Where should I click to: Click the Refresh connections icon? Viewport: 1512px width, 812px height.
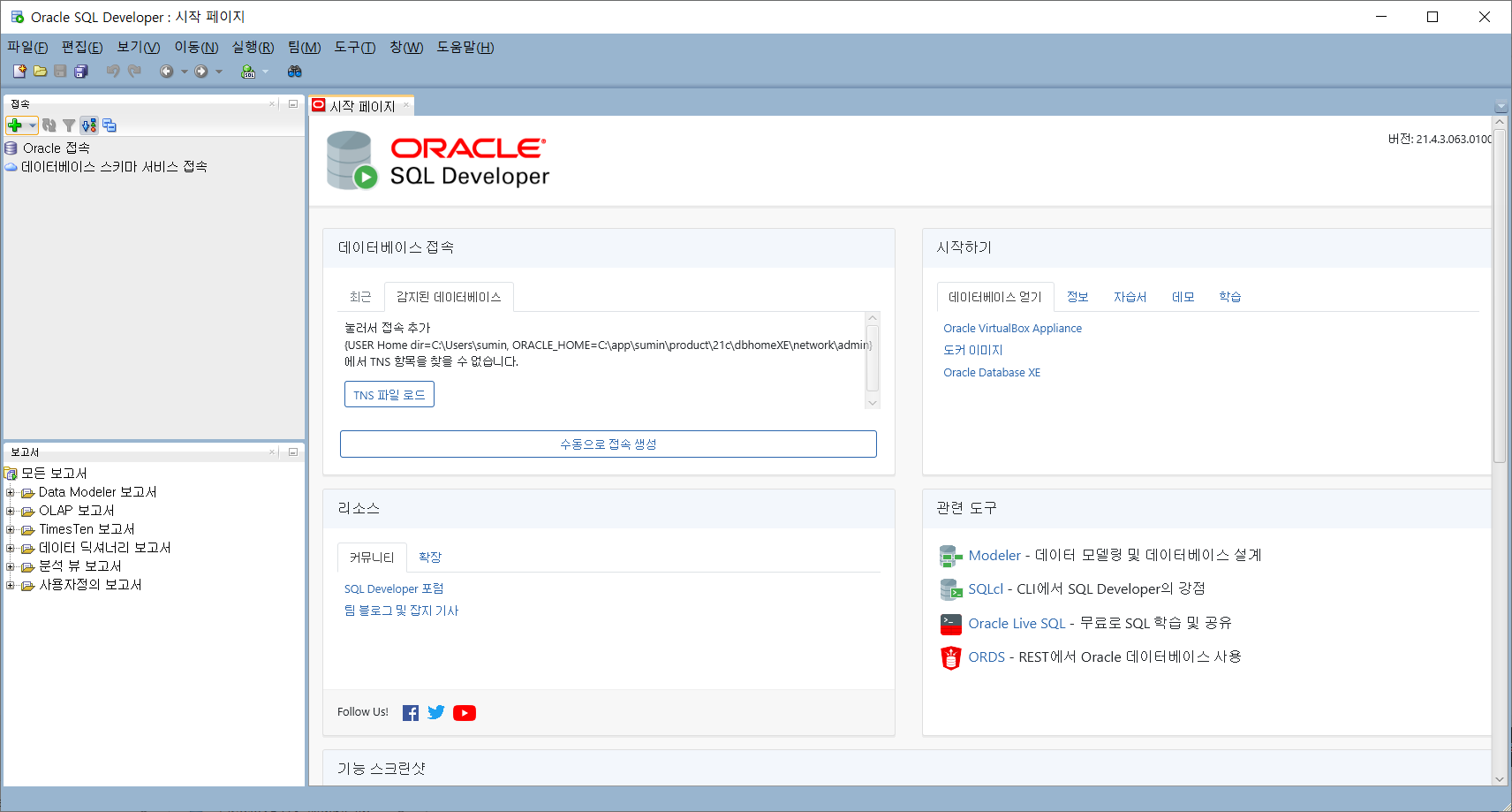[49, 125]
